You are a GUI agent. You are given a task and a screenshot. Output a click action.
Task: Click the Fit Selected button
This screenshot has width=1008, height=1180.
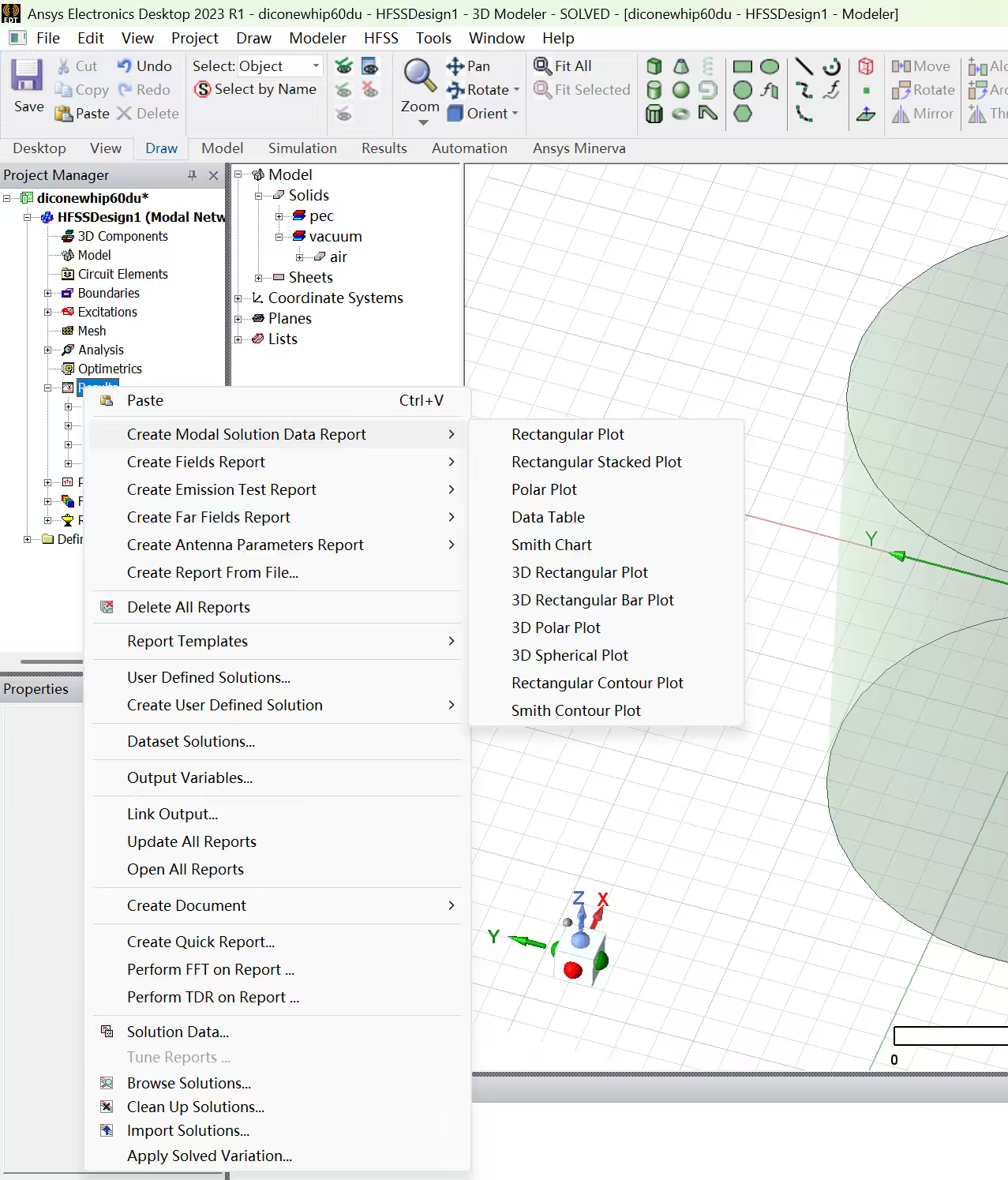(x=582, y=90)
